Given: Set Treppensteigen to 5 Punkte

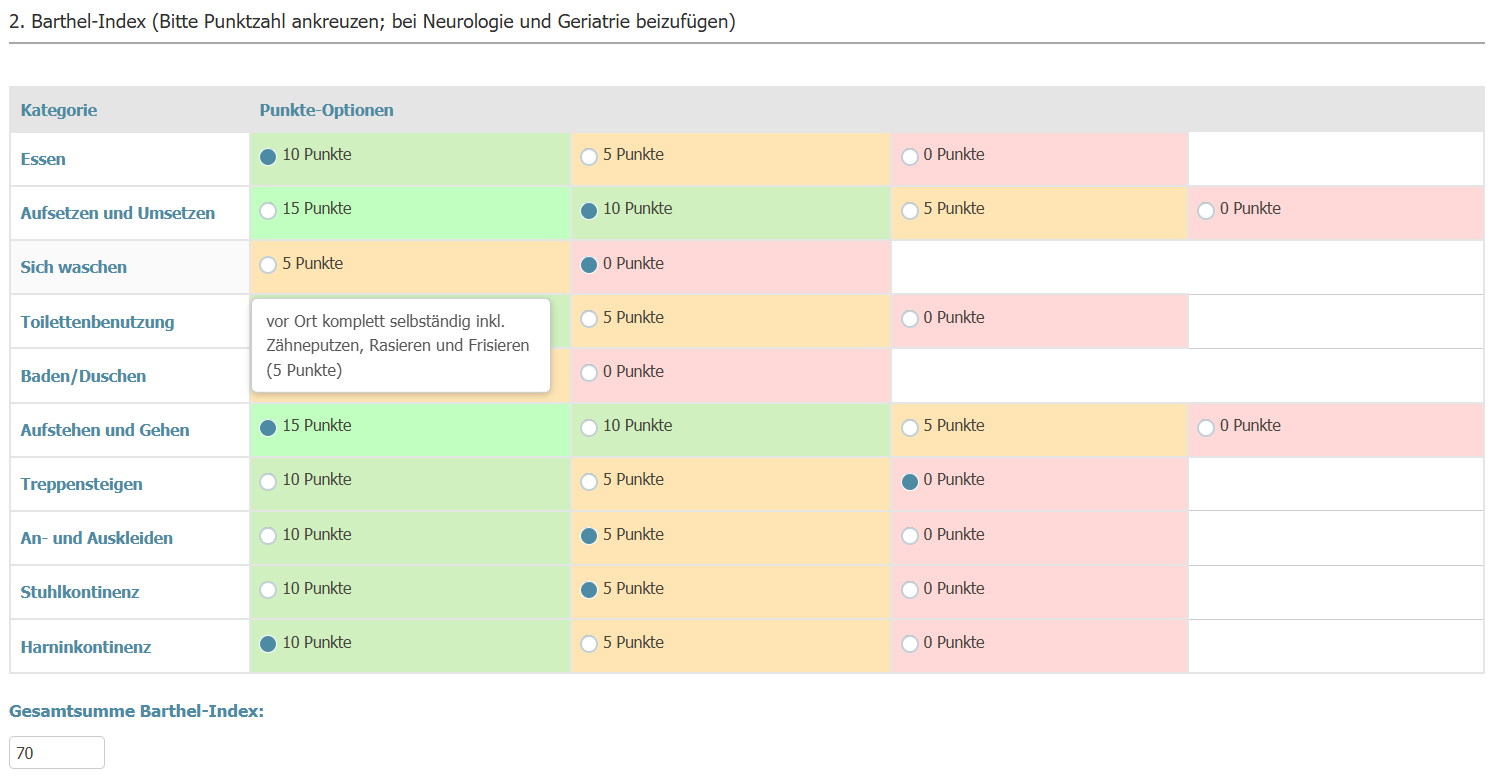Looking at the screenshot, I should [x=589, y=481].
